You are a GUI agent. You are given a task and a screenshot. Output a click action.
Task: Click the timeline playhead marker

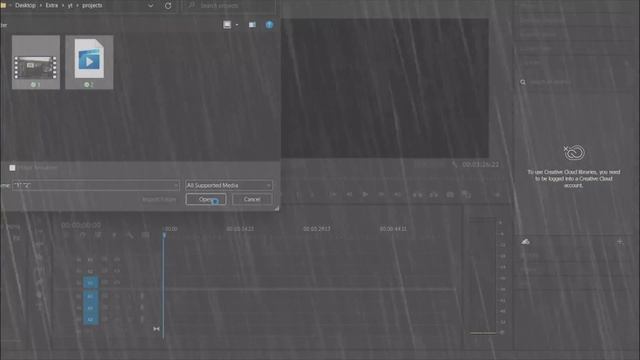164,235
